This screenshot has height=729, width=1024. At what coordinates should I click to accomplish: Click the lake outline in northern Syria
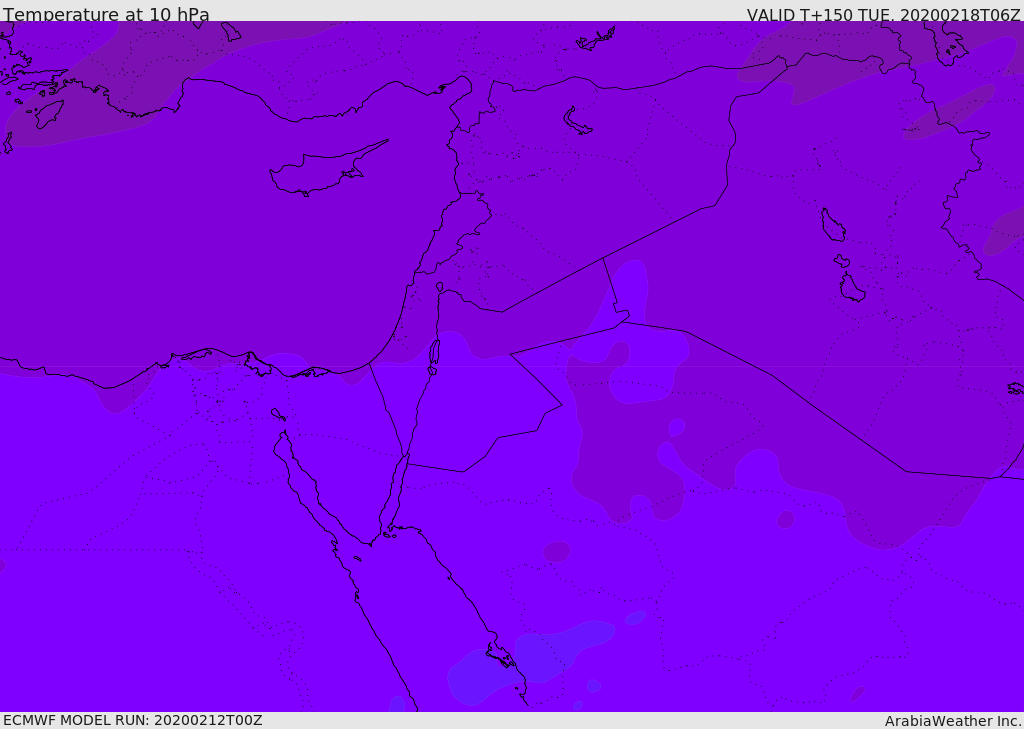(576, 122)
